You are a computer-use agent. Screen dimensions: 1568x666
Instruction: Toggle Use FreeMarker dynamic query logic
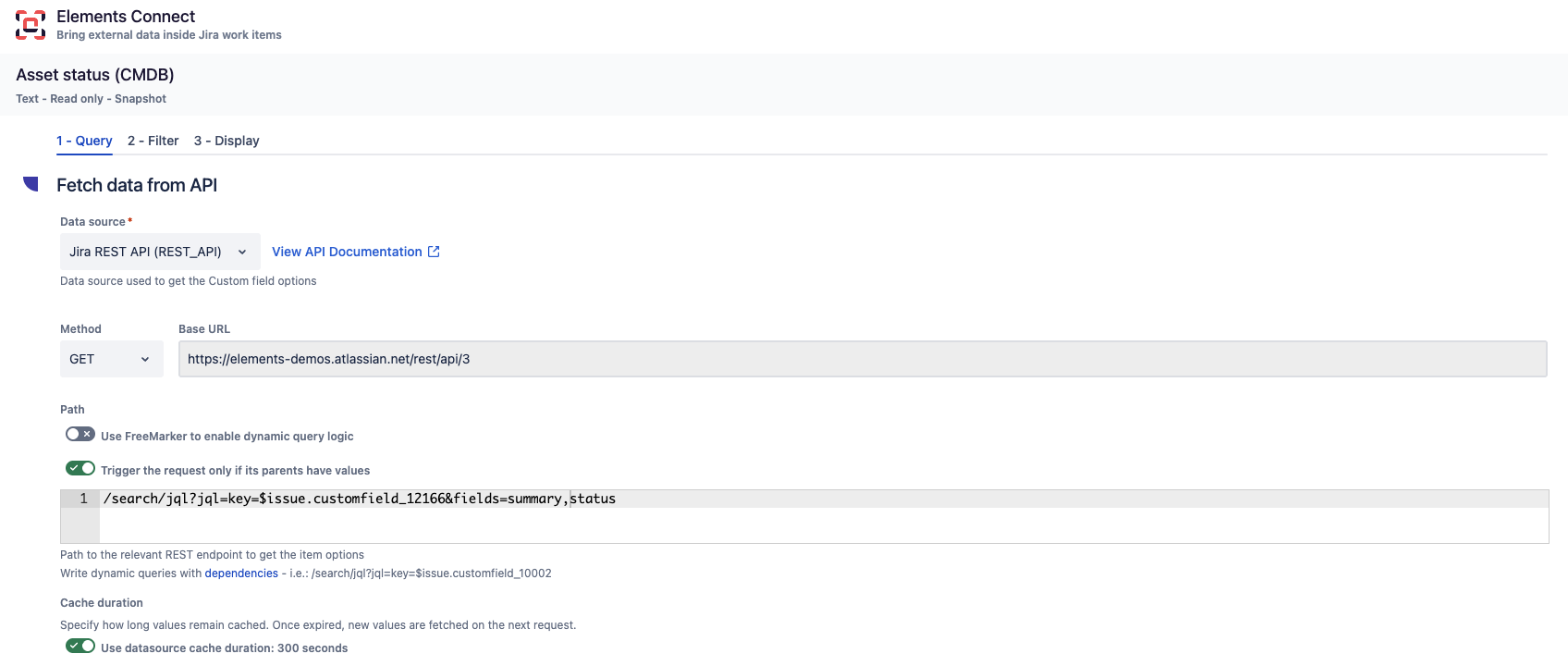[x=80, y=434]
